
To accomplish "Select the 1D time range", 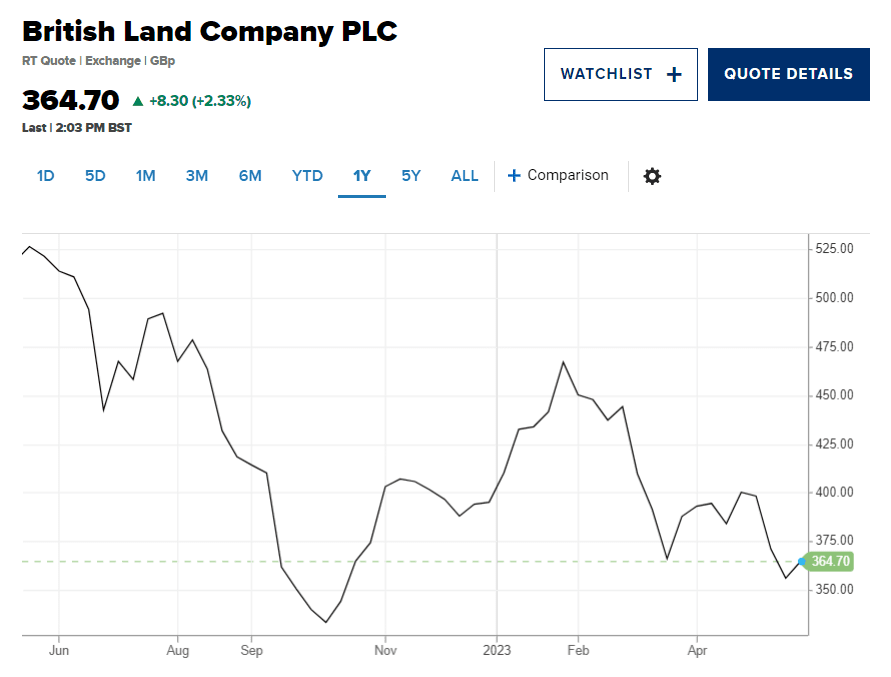I will coord(45,176).
